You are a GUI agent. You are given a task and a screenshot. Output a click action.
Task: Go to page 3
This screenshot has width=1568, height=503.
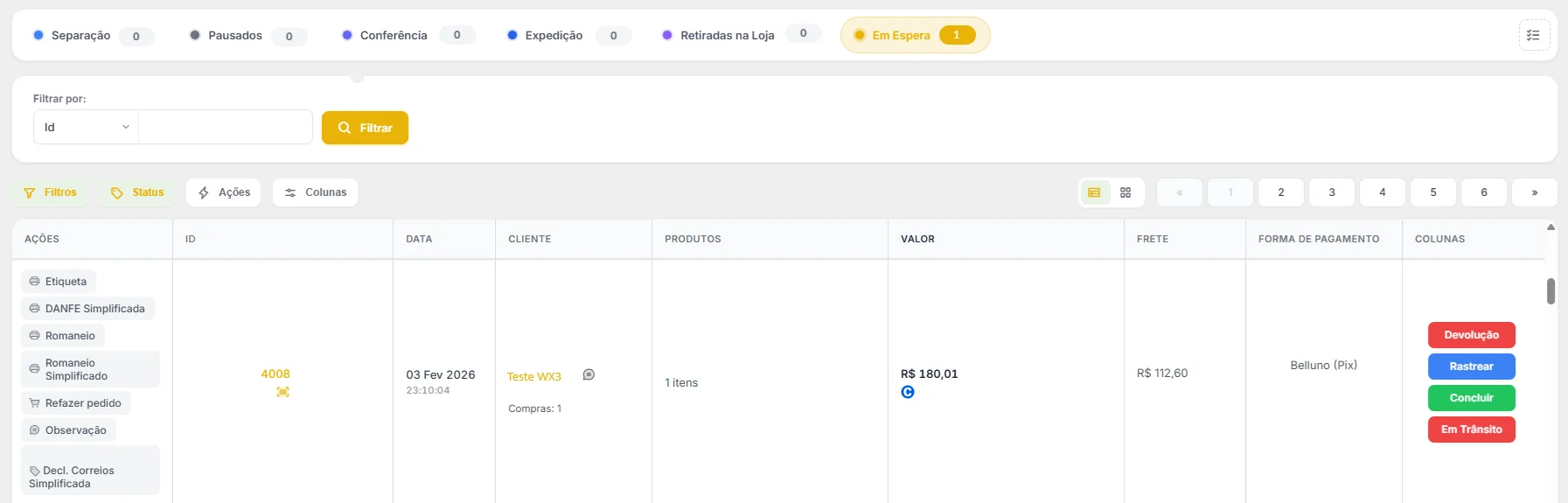(x=1332, y=192)
